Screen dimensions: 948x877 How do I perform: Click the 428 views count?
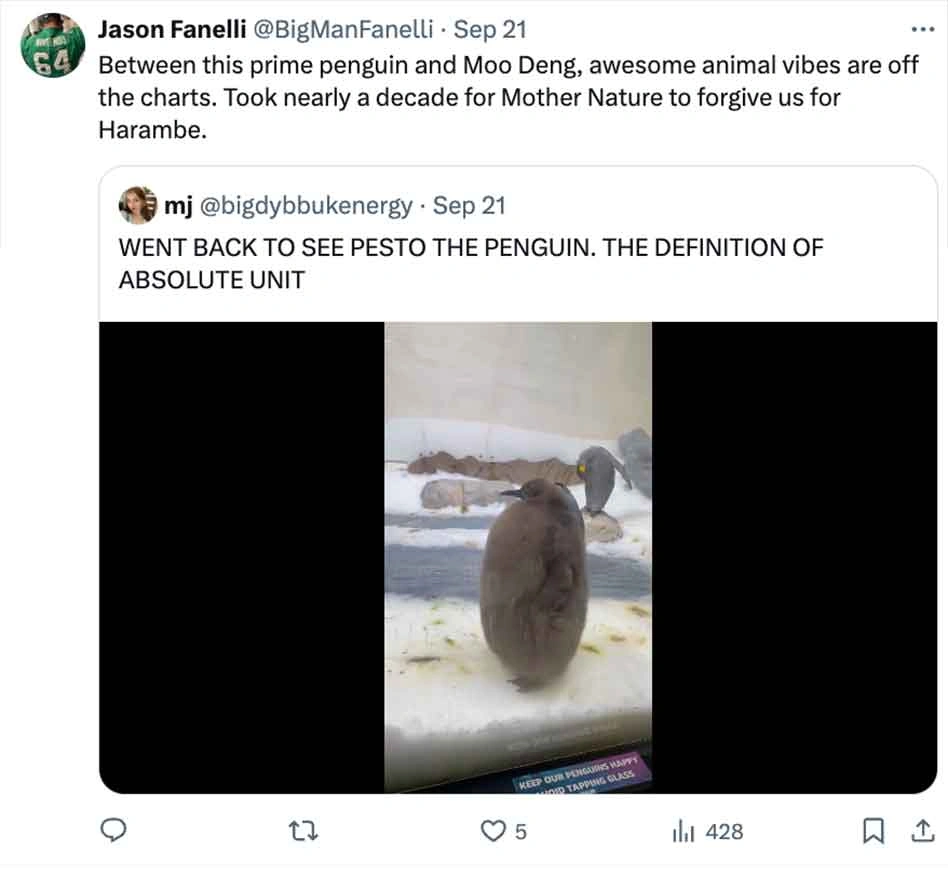[723, 831]
